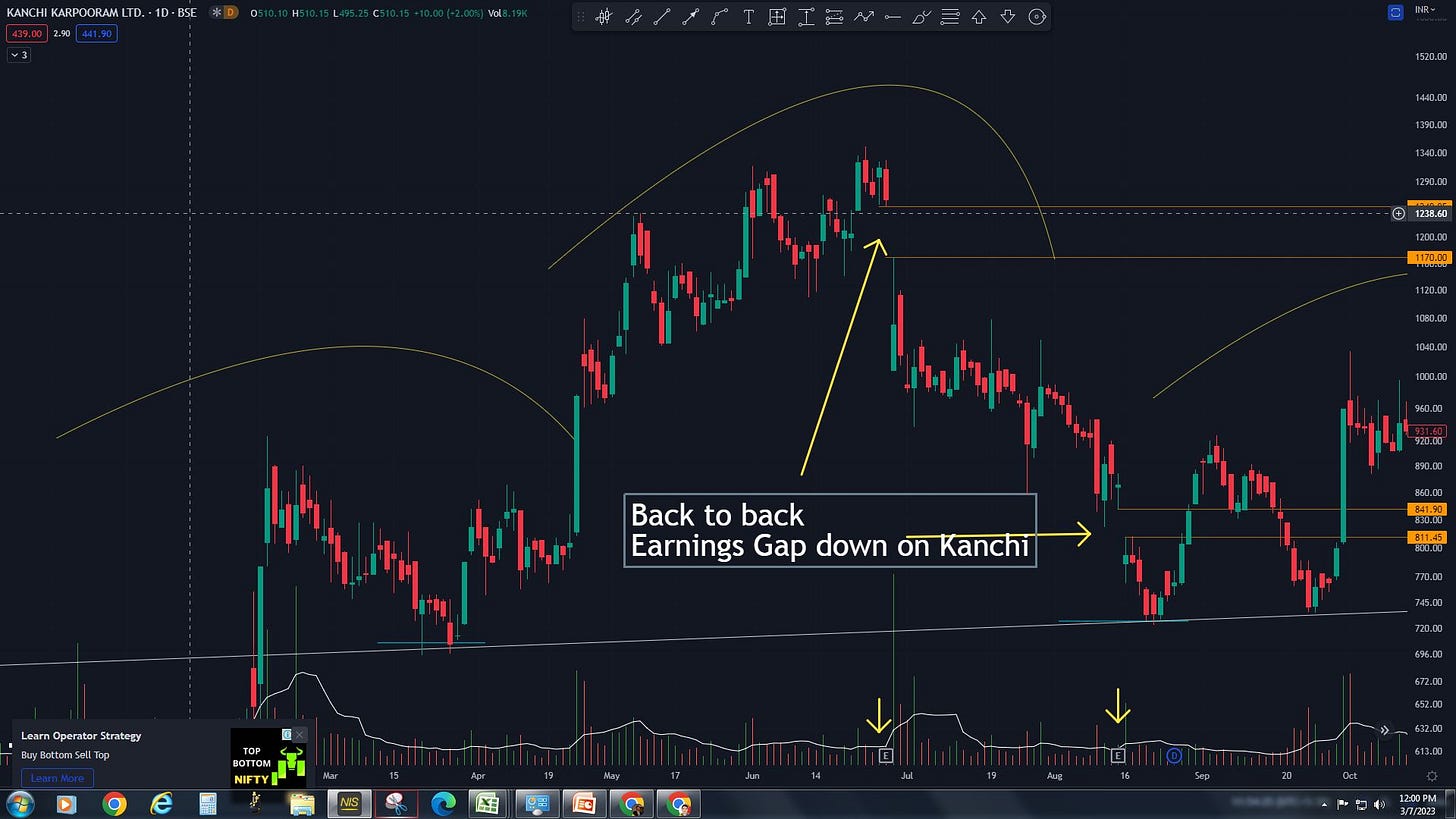1456x819 pixels.
Task: Select the Fibonacci retracement tool
Action: [x=834, y=17]
